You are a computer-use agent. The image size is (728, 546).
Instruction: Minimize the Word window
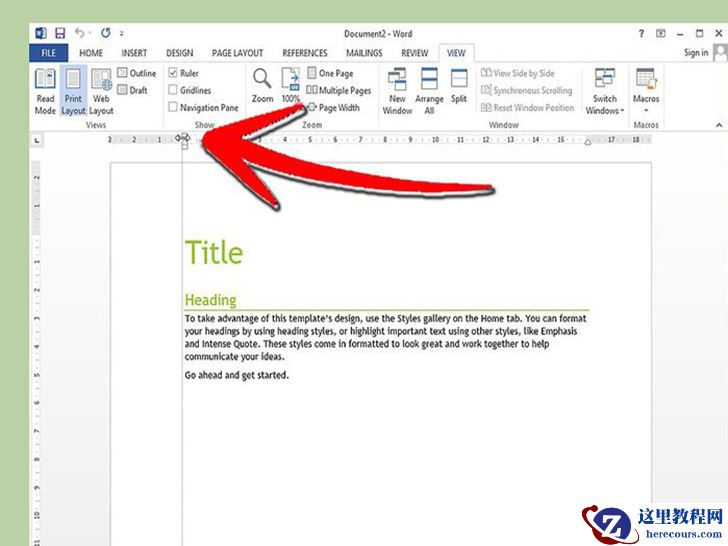(680, 34)
